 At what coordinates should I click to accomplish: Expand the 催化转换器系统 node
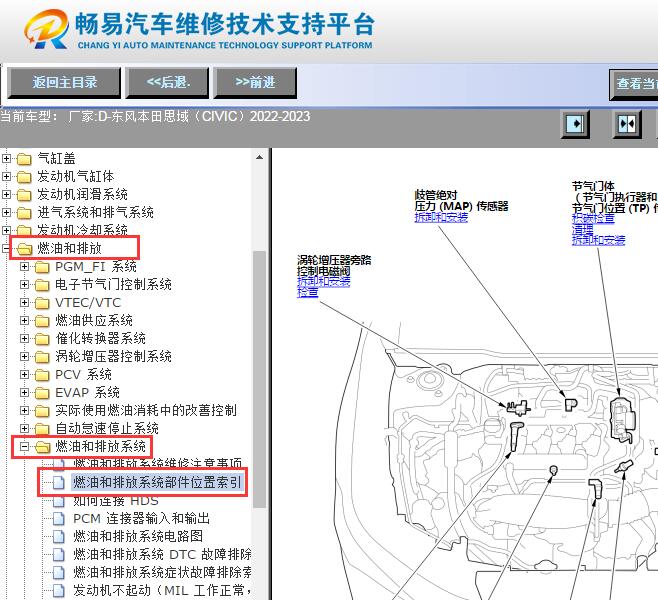[24, 339]
